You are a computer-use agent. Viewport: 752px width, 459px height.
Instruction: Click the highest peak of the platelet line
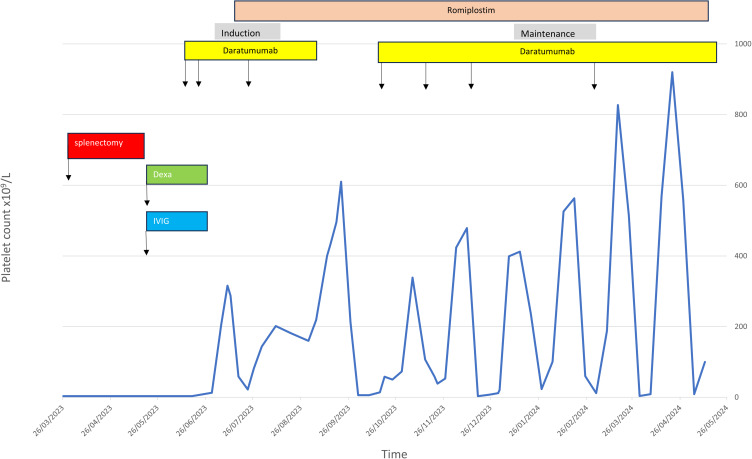tap(672, 72)
